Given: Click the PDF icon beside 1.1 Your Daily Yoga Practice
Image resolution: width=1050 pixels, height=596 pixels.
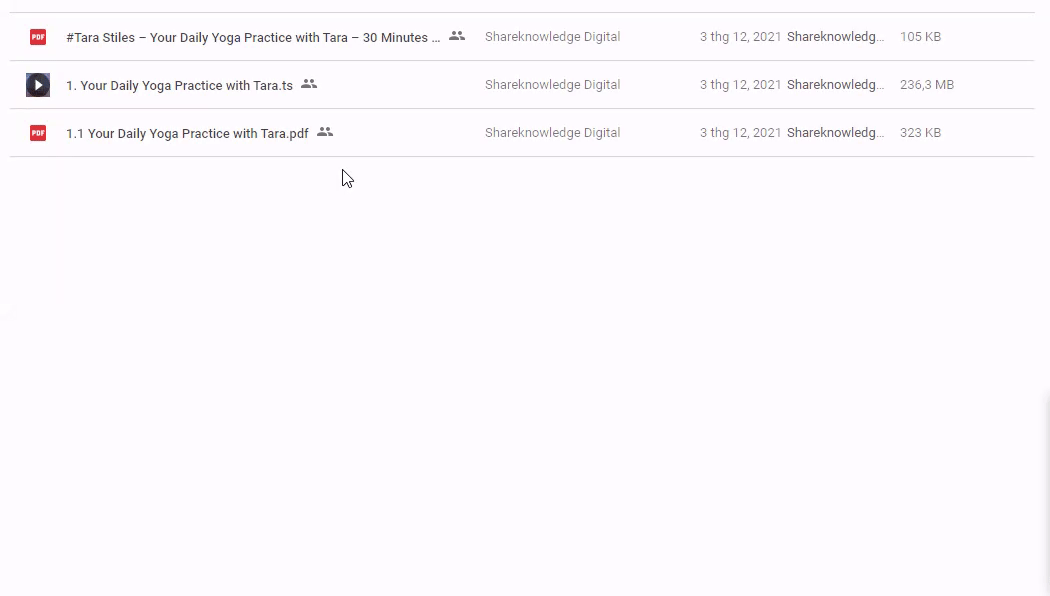Looking at the screenshot, I should click(x=38, y=133).
